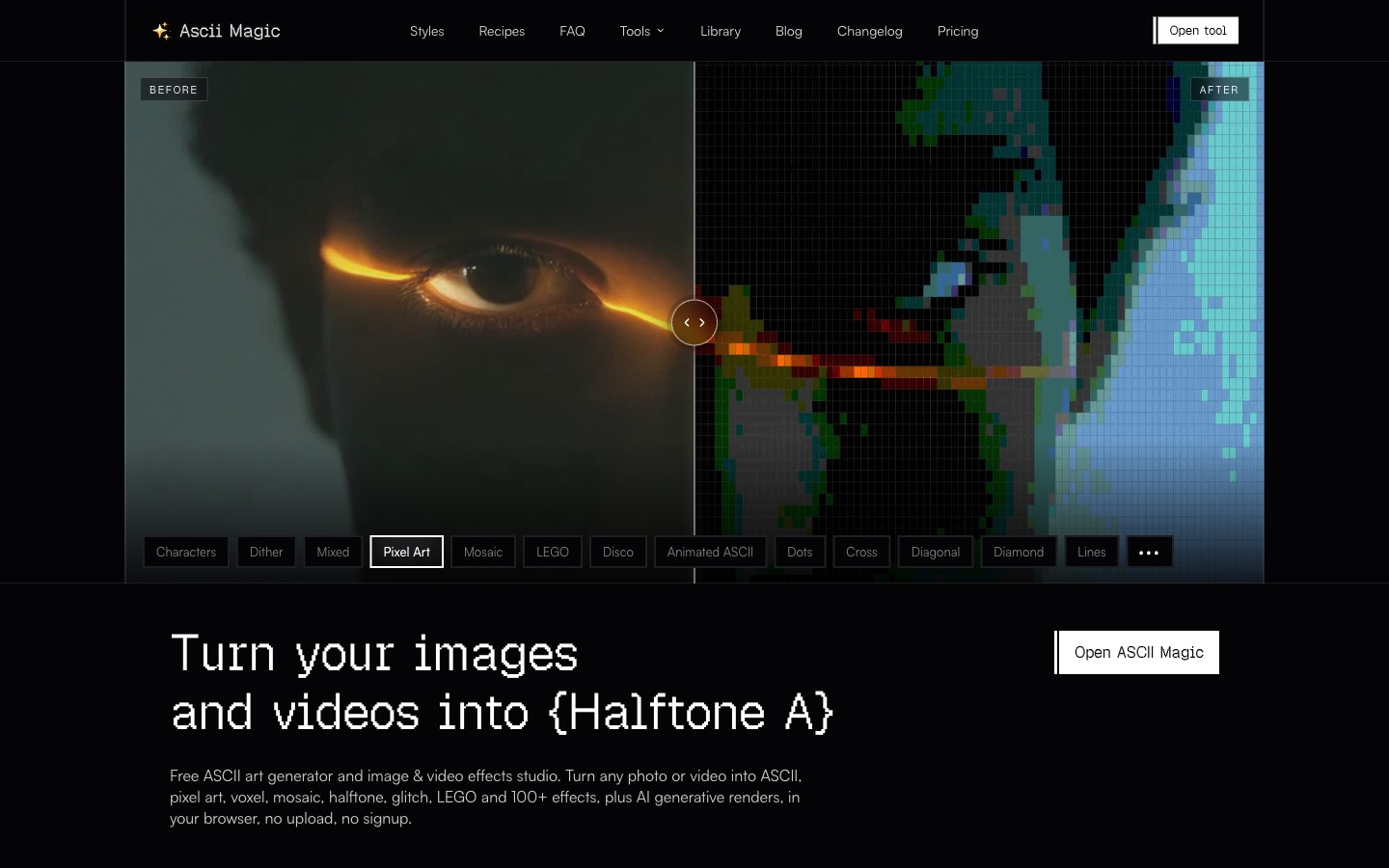Screen dimensions: 1389x868
Task: Click the Ascii Magic sparkle logo icon
Action: [x=161, y=31]
